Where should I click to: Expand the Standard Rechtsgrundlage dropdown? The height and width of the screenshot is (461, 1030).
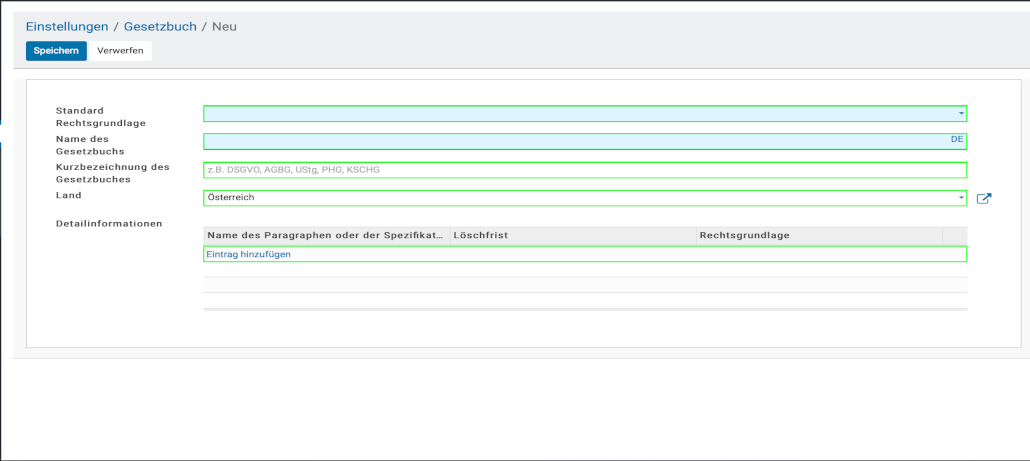(x=961, y=114)
